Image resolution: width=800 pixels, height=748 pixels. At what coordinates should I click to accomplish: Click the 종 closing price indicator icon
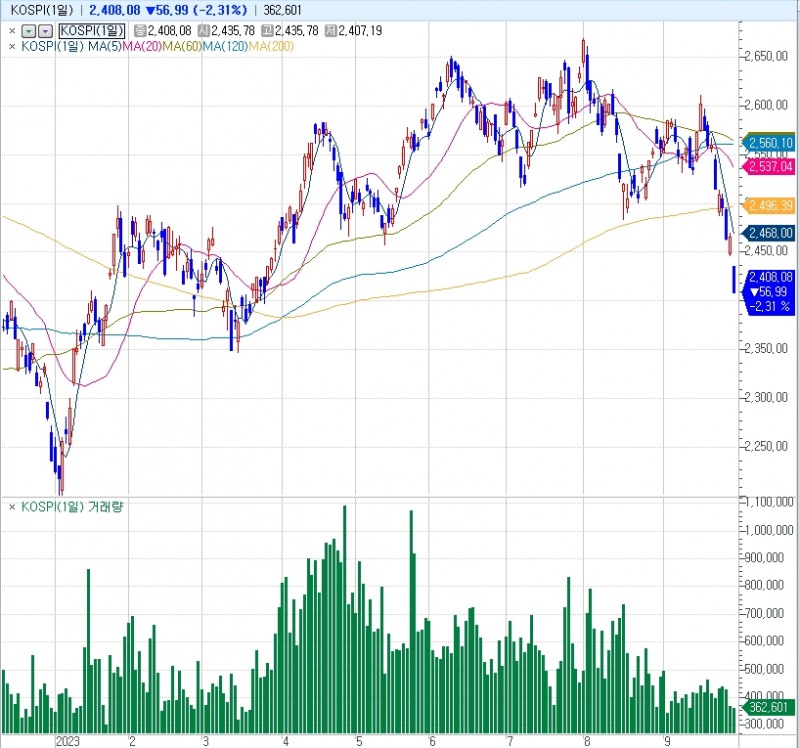(139, 31)
